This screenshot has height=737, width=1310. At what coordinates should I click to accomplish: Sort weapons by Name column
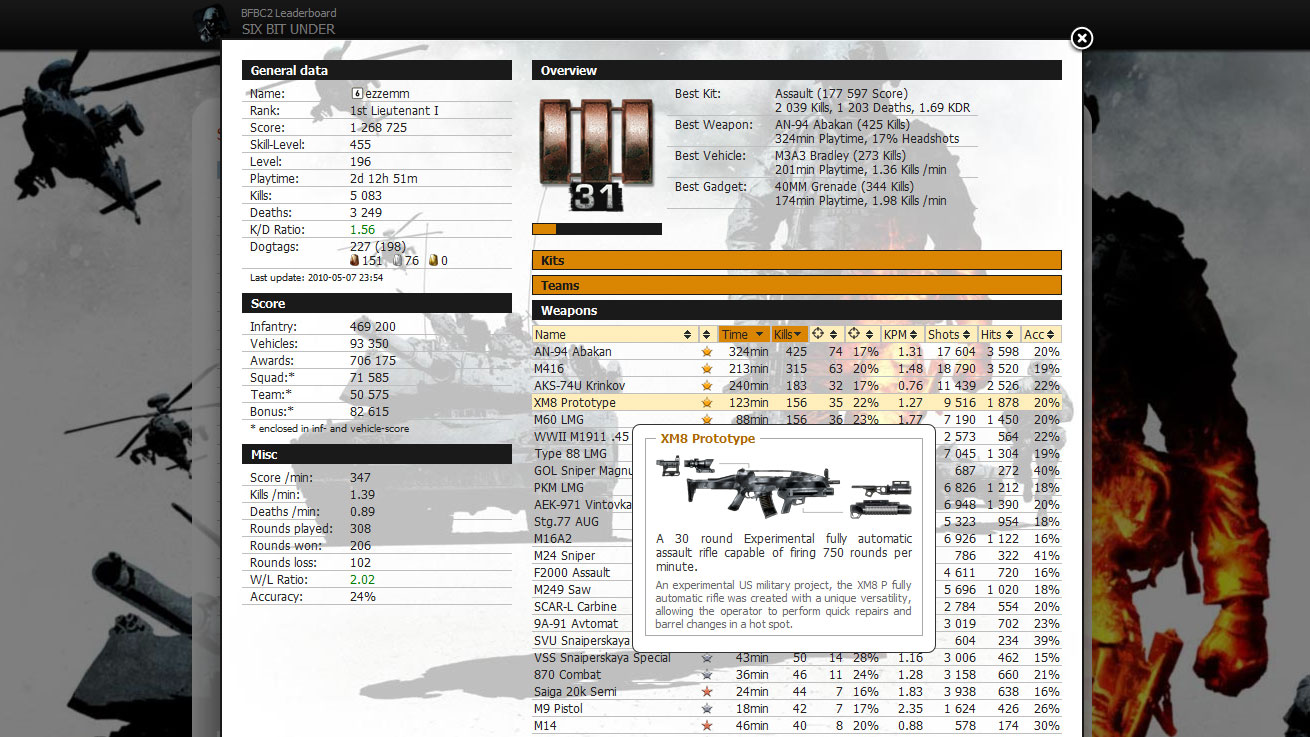click(614, 334)
